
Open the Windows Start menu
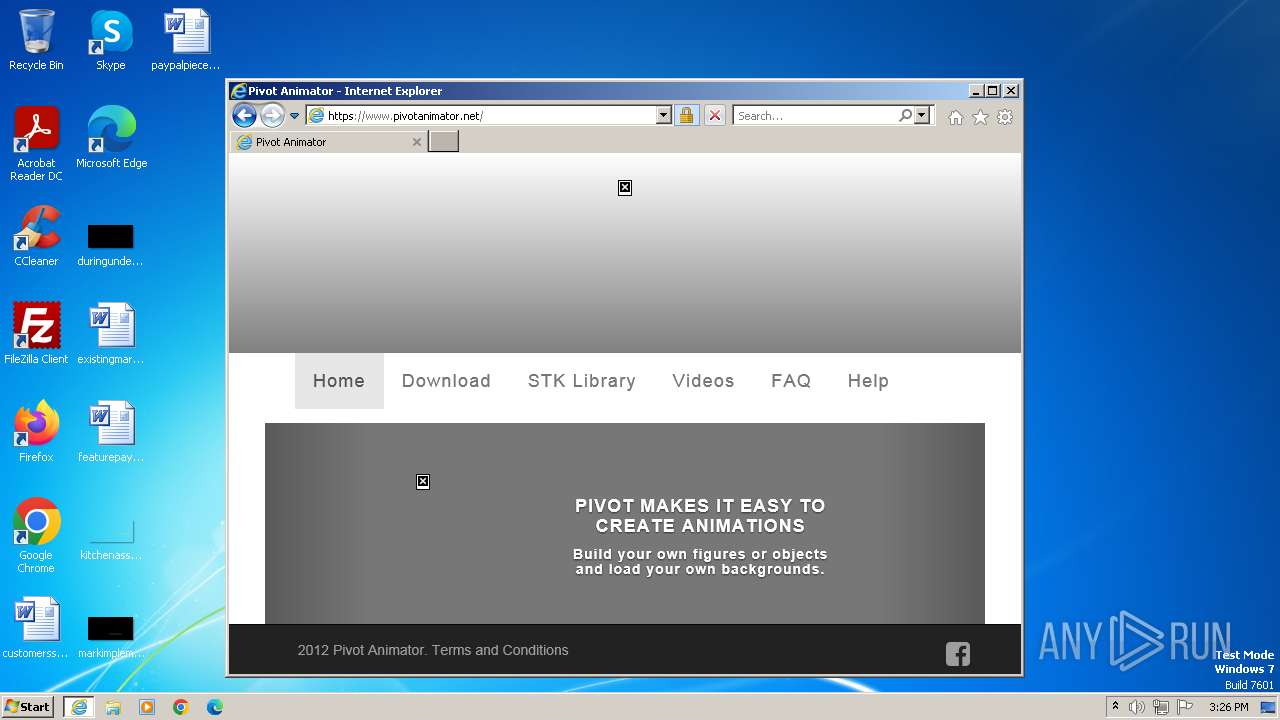pos(28,707)
